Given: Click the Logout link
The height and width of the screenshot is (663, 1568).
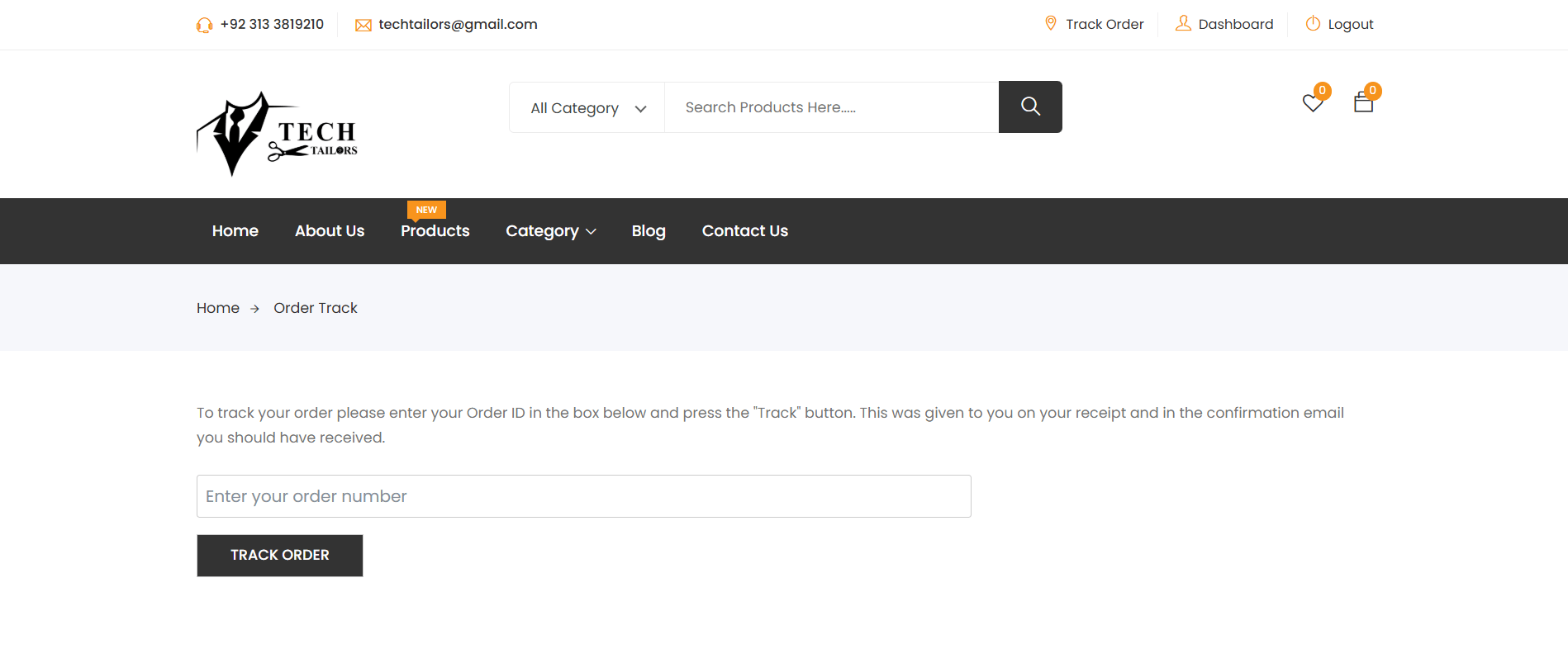Looking at the screenshot, I should (x=1351, y=25).
